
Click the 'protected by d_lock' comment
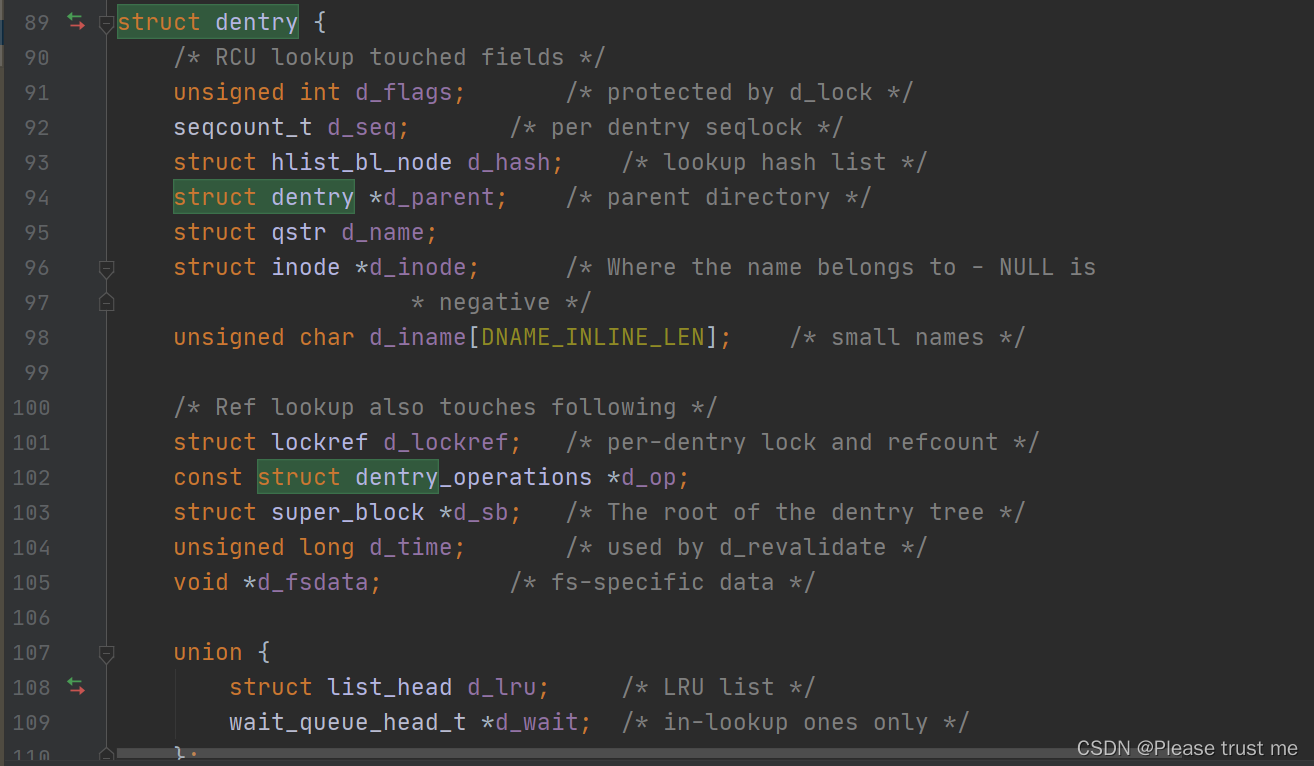tap(740, 92)
